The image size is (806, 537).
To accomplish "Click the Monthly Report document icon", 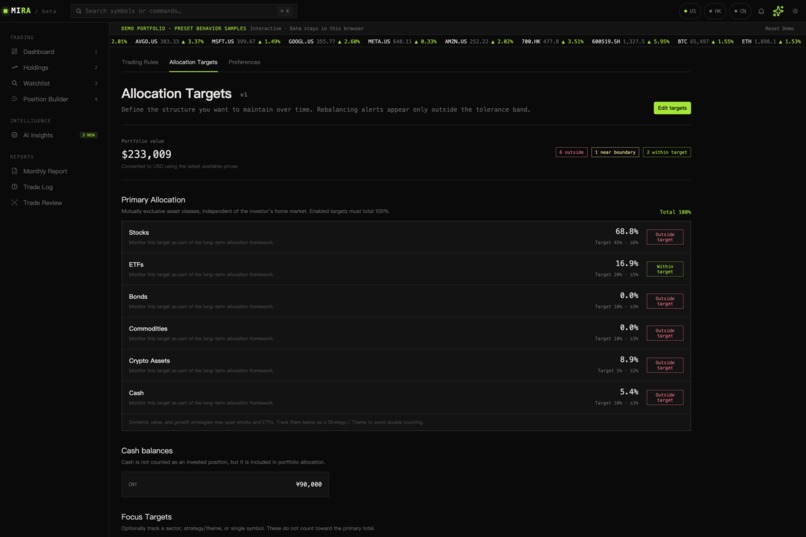I will tap(14, 171).
